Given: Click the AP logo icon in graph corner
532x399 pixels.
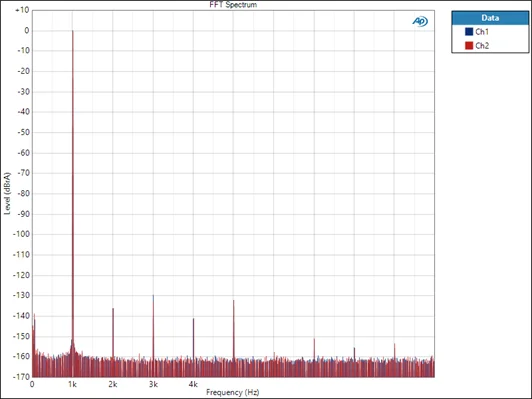Looking at the screenshot, I should pos(420,21).
